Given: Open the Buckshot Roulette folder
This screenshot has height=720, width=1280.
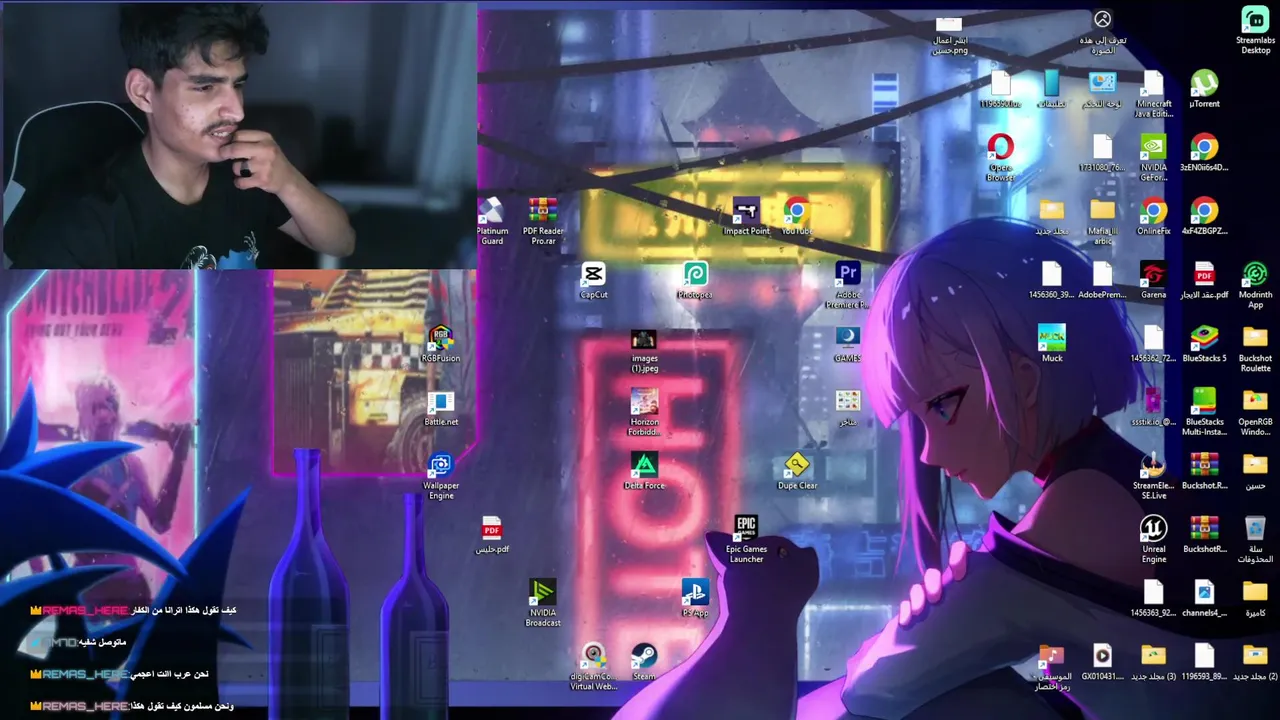Looking at the screenshot, I should [1255, 348].
